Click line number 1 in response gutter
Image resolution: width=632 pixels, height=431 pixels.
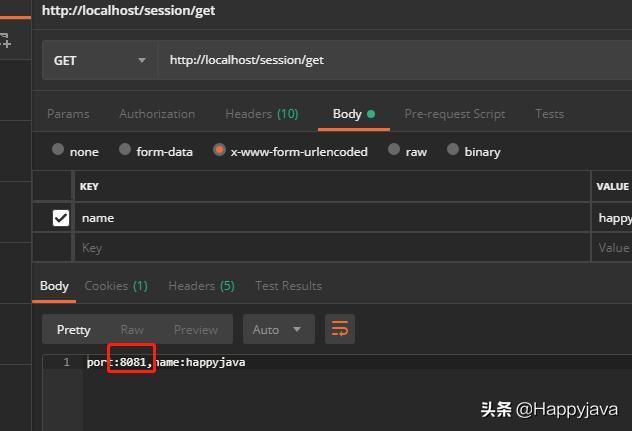pos(67,362)
